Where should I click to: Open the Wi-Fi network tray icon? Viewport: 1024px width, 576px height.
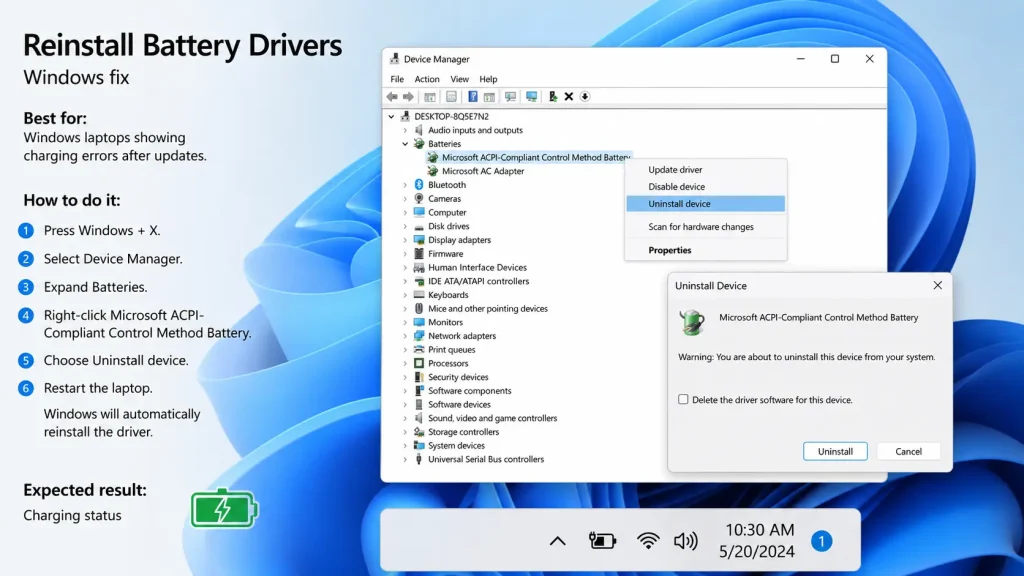coord(648,541)
